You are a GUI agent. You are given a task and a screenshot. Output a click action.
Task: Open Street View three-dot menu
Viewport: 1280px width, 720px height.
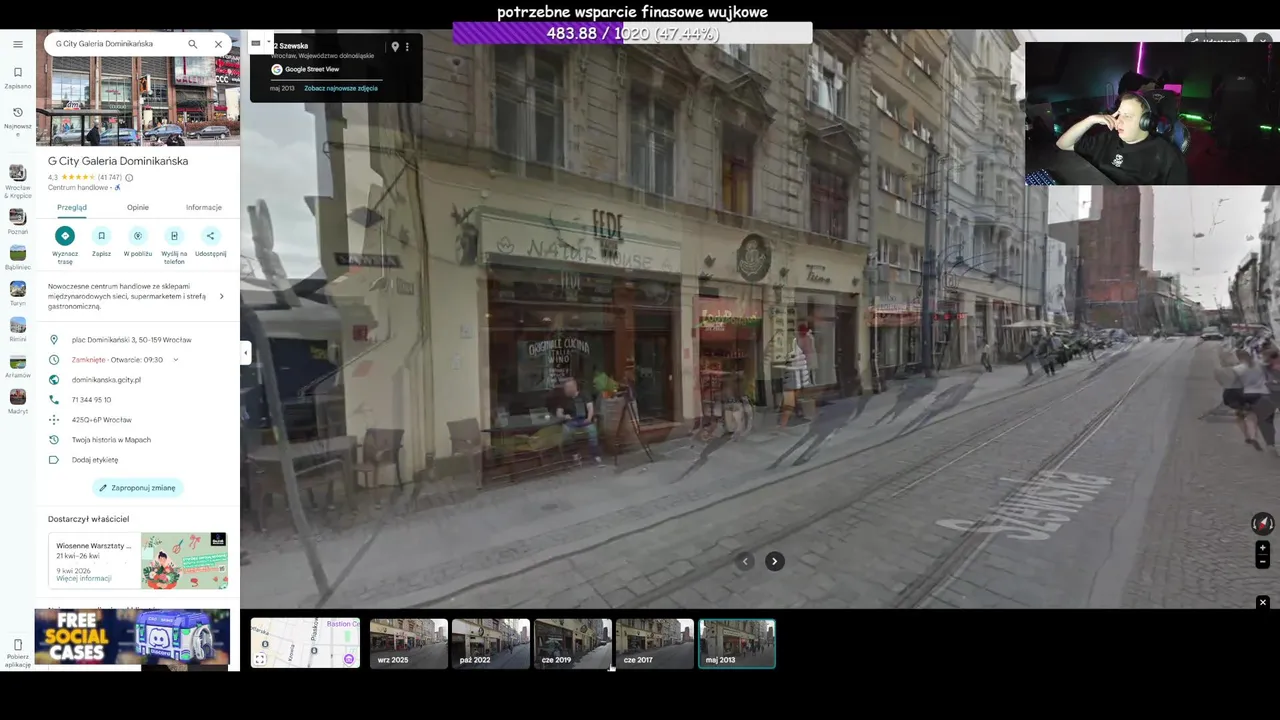[x=407, y=47]
